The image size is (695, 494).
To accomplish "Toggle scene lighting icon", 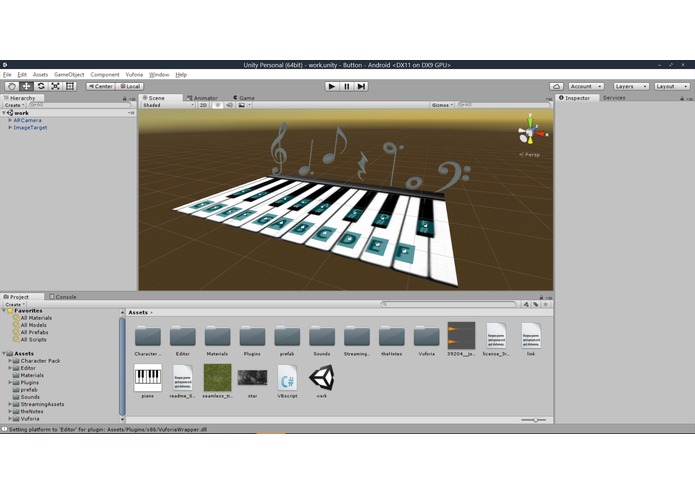I will coord(217,105).
